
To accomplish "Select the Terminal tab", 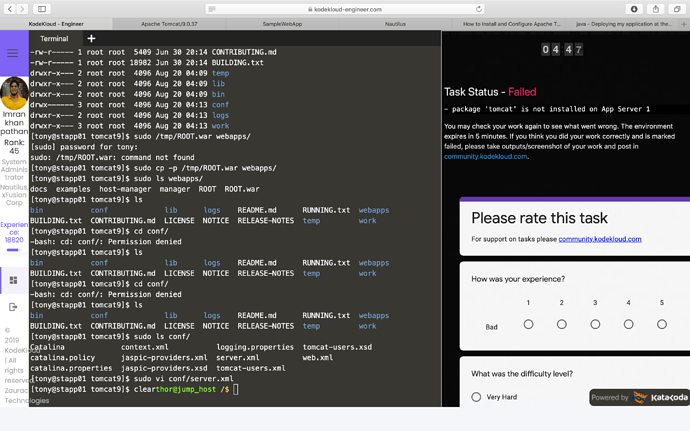I will (54, 39).
